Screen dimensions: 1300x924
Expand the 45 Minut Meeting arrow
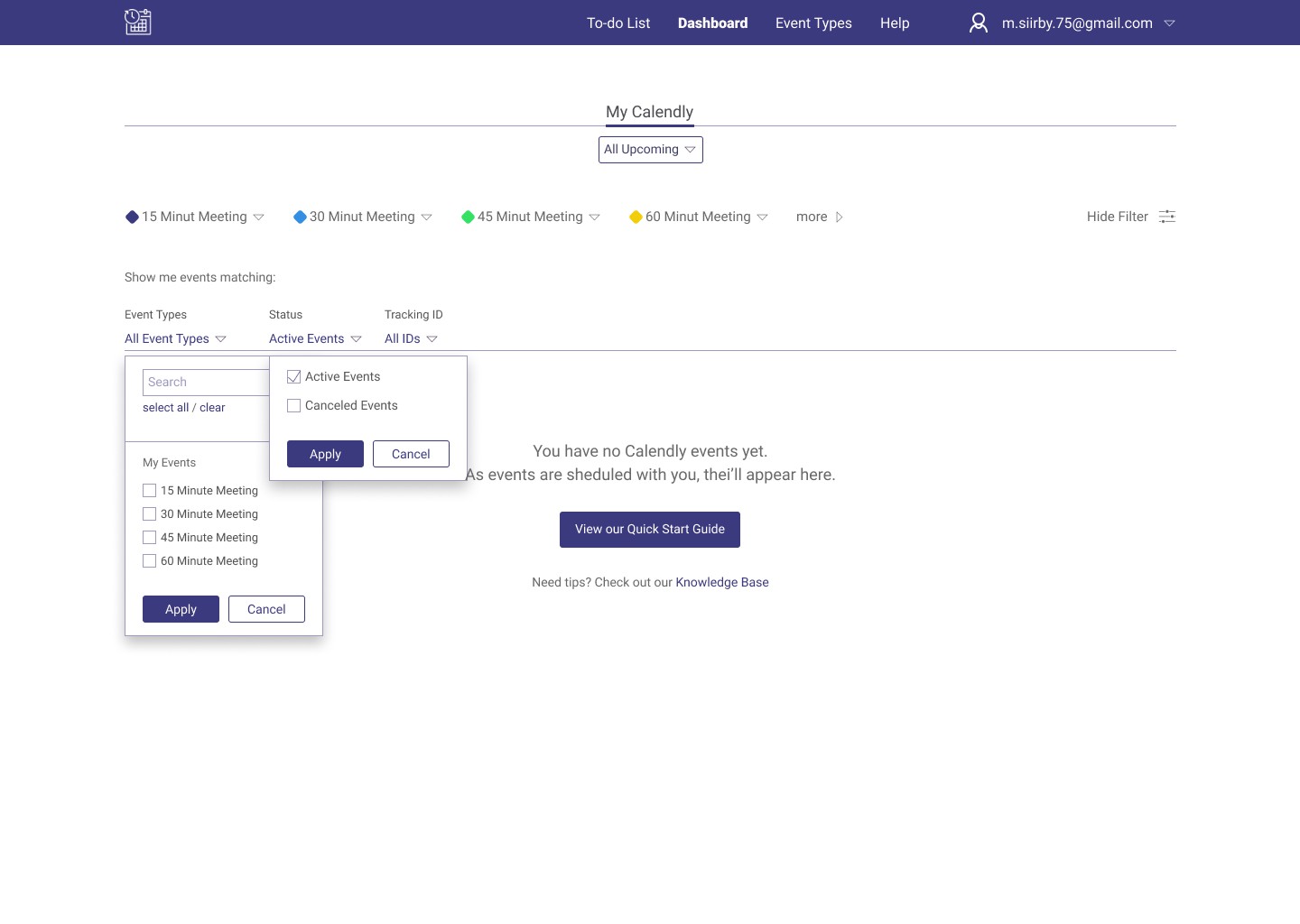594,217
